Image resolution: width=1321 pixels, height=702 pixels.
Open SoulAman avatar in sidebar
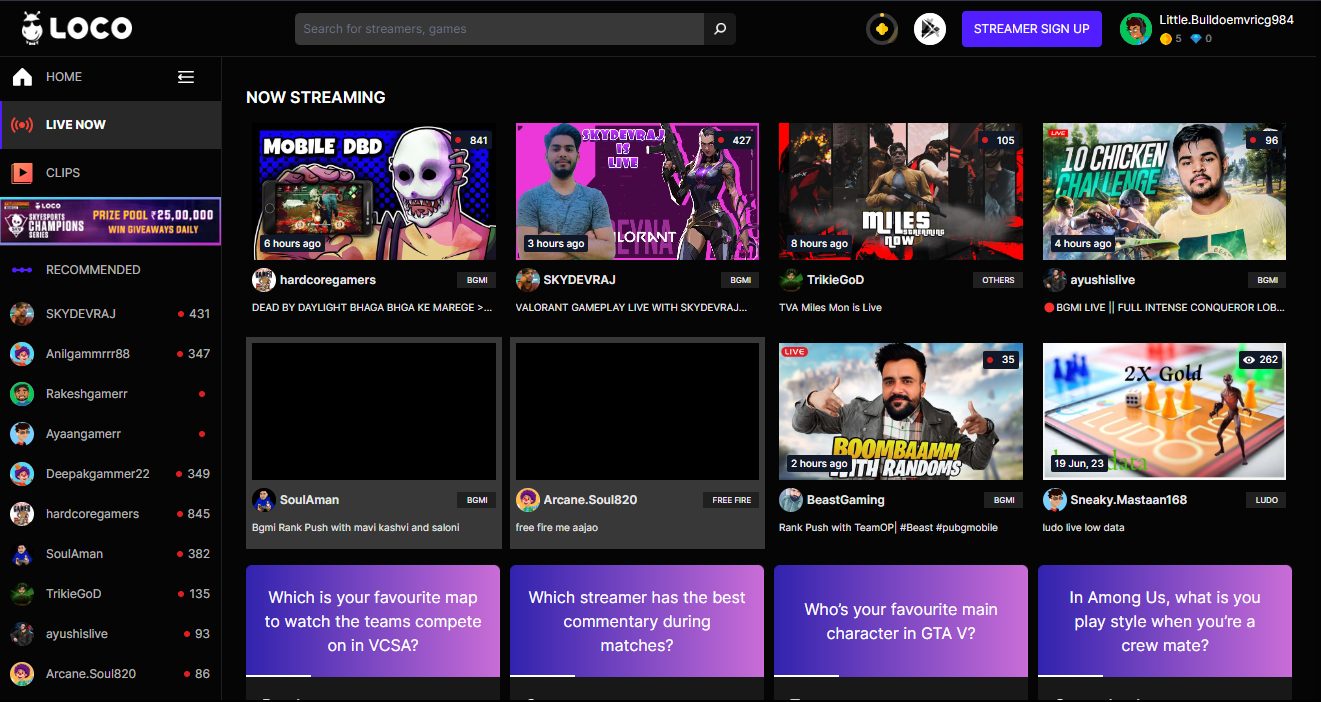coord(22,554)
